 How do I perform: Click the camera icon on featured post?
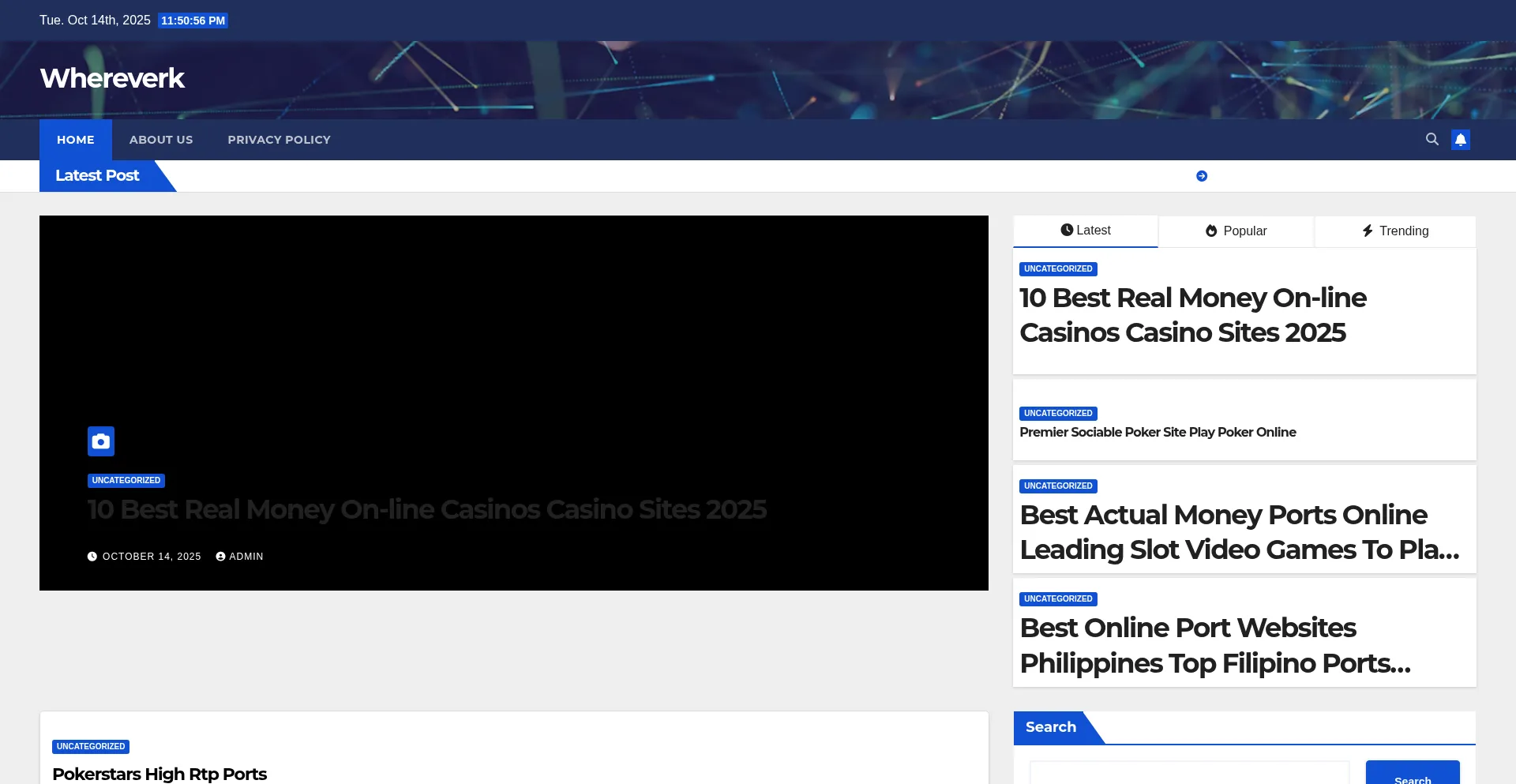[101, 441]
